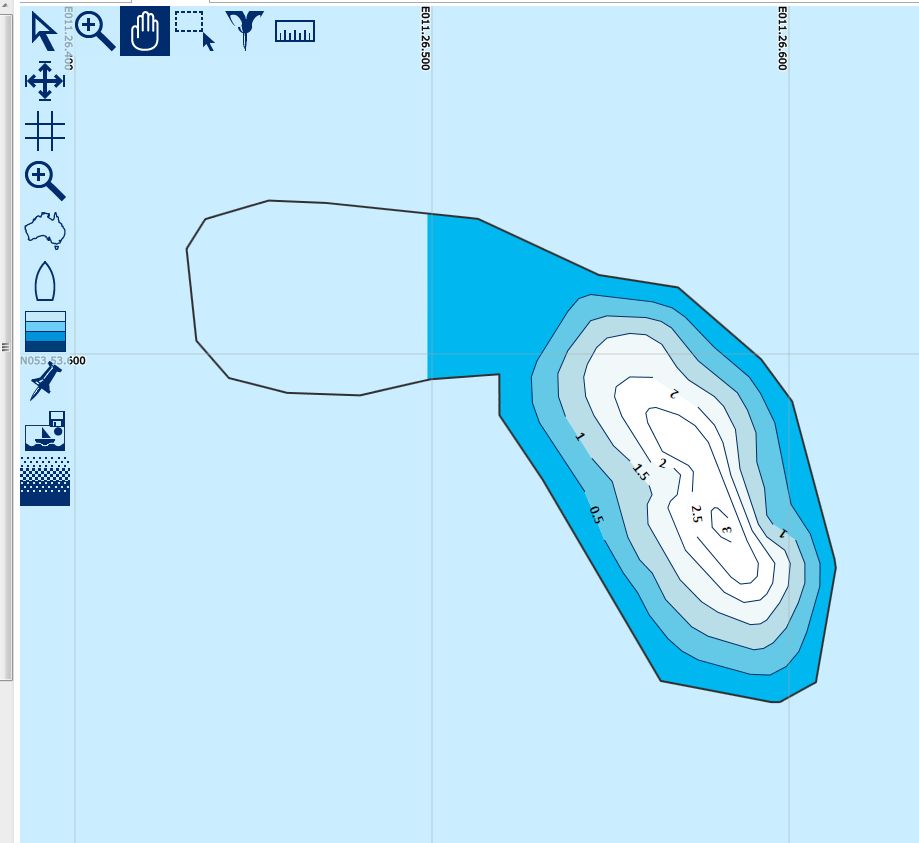Activate the zoom-in magnifier in top toolbar
The height and width of the screenshot is (843, 919).
(95, 31)
